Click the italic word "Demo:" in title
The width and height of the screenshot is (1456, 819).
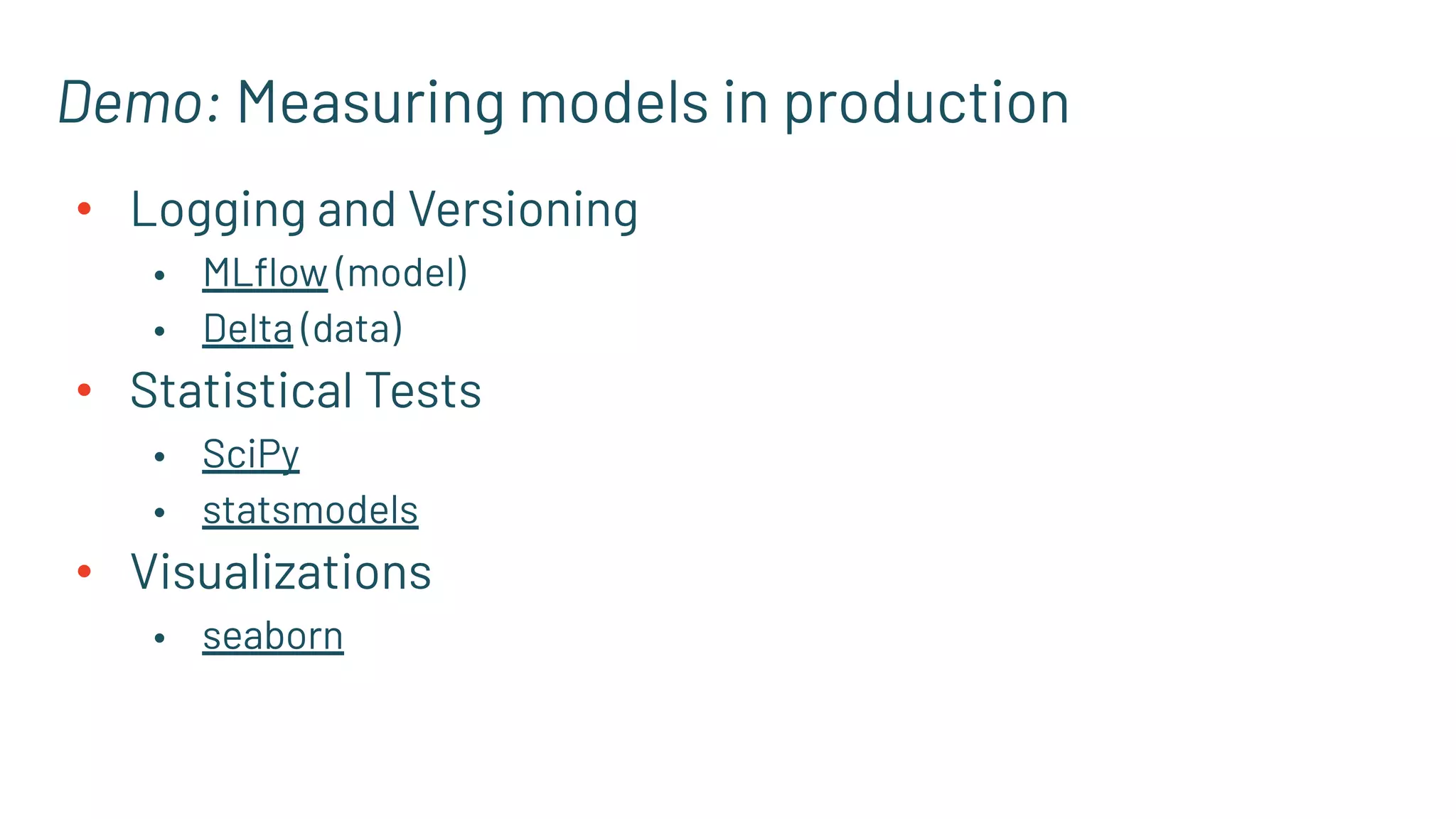click(139, 102)
